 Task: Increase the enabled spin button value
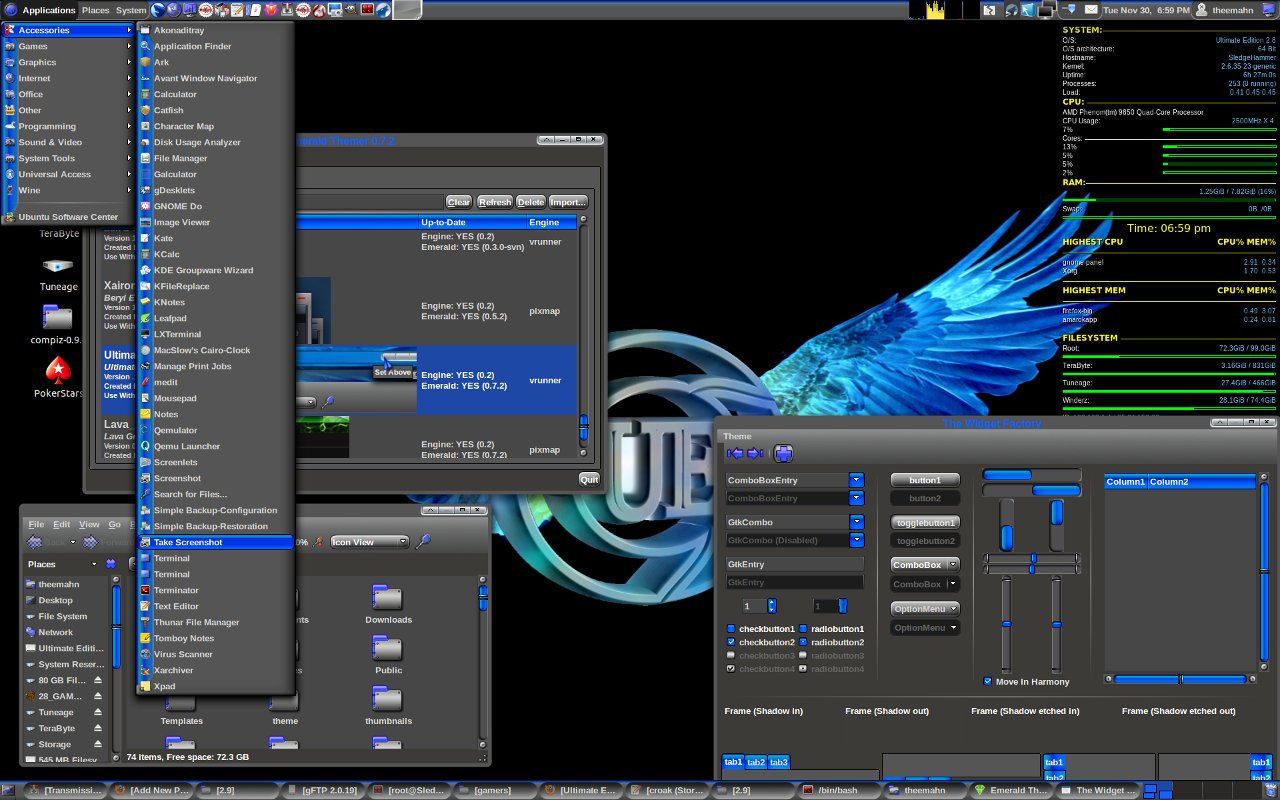(x=772, y=603)
